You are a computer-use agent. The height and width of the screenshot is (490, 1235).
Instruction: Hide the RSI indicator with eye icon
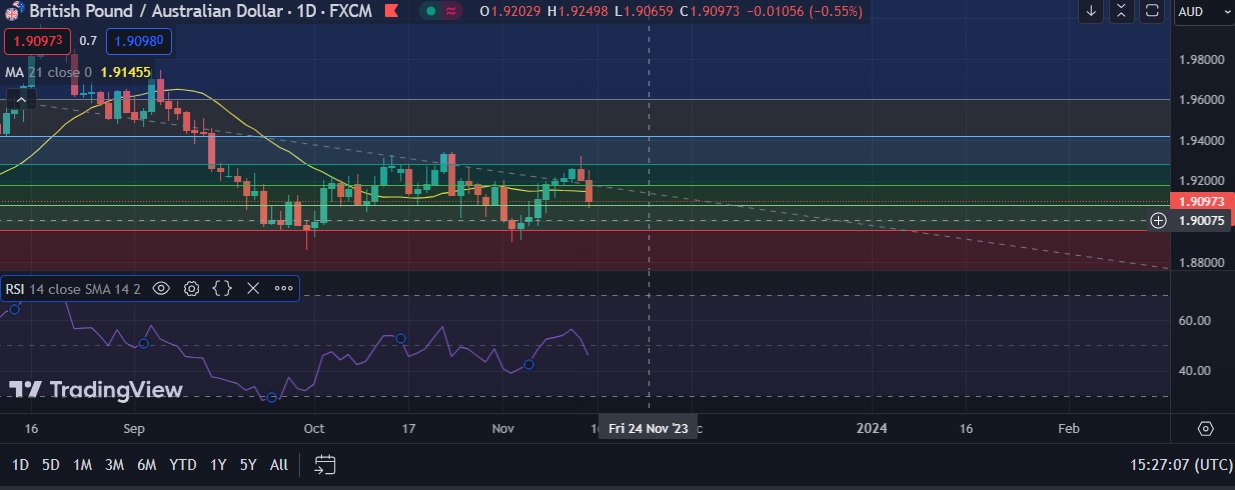161,288
